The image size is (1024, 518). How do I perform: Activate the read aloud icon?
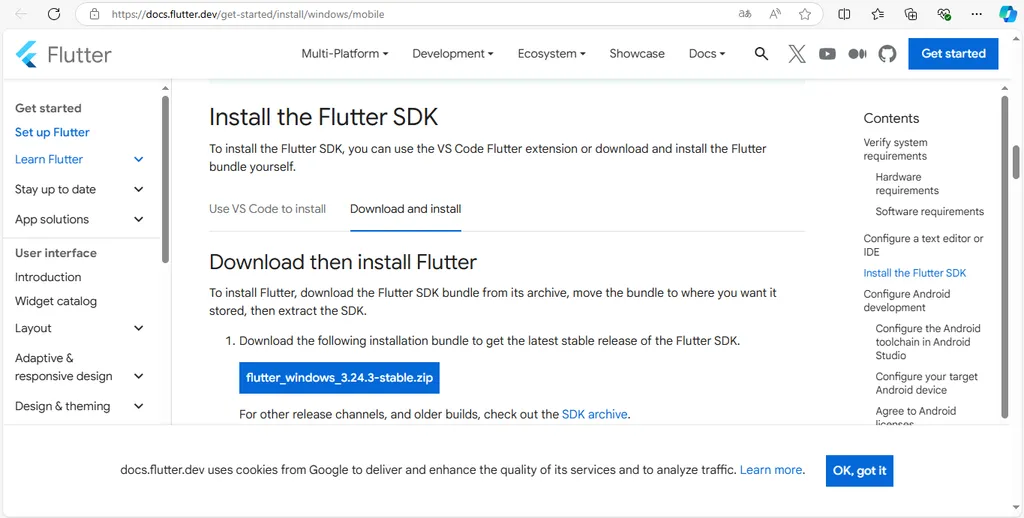(x=775, y=14)
